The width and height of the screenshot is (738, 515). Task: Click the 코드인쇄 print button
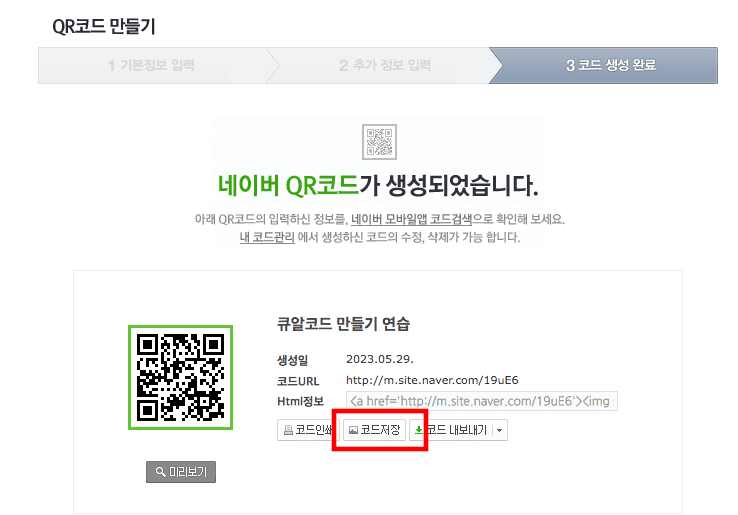[x=308, y=430]
